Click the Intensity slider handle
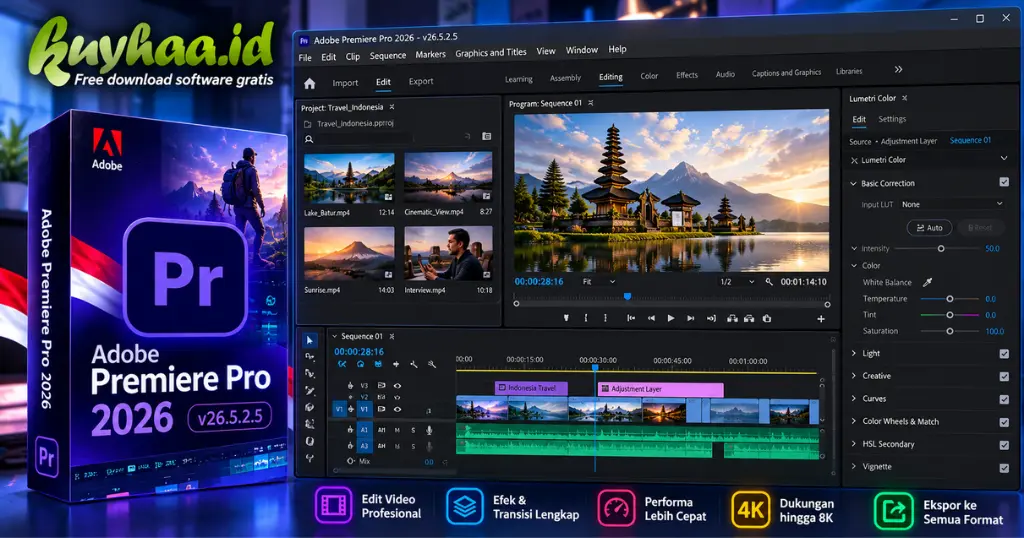Viewport: 1024px width, 538px height. [x=941, y=249]
